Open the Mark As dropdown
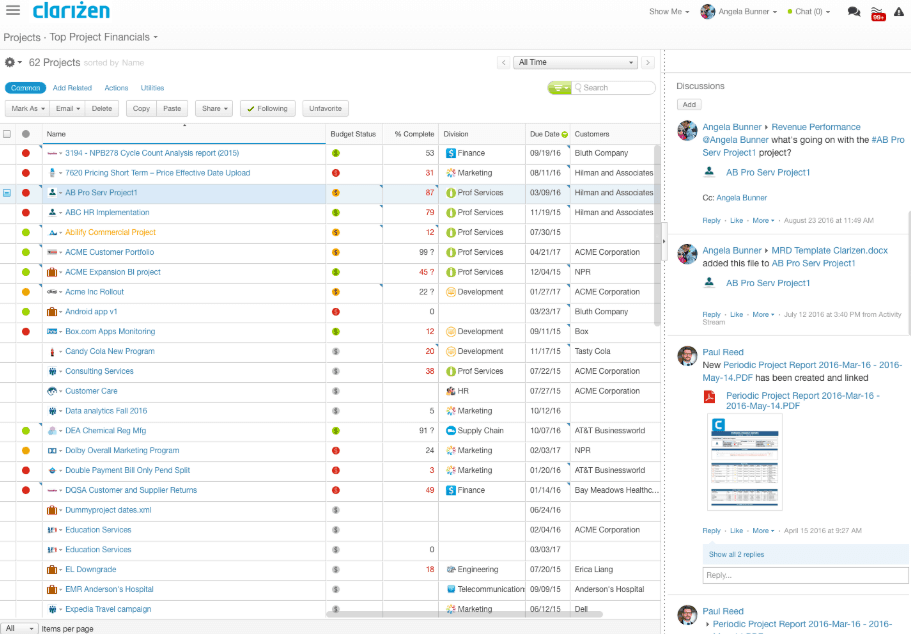Image resolution: width=911 pixels, height=634 pixels. [x=26, y=108]
